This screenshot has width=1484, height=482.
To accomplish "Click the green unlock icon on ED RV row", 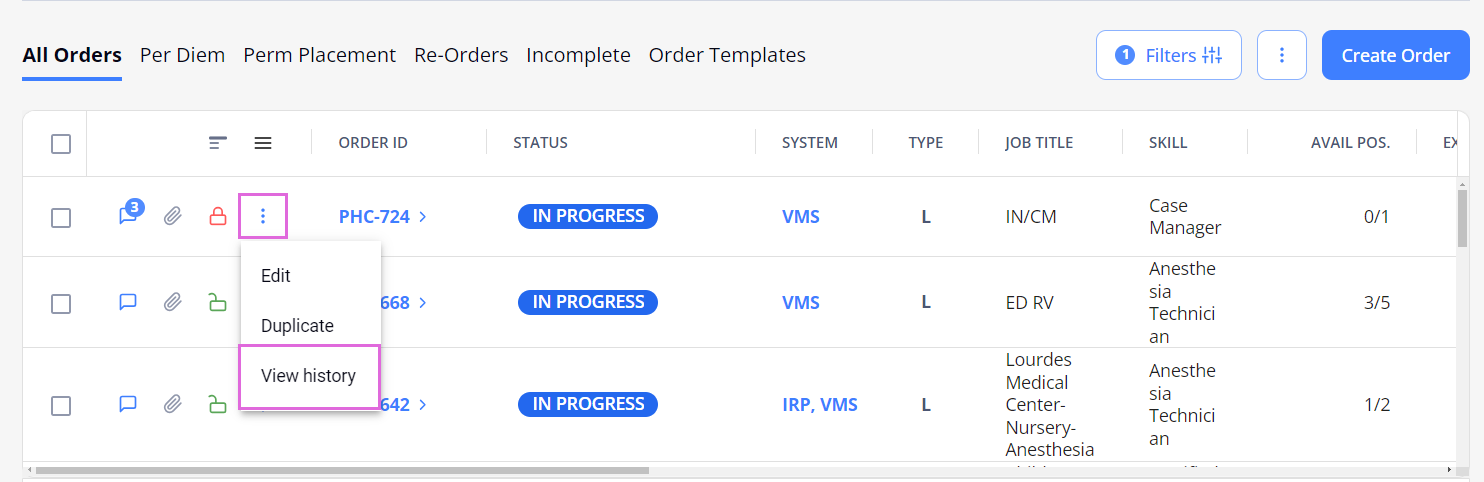I will pos(218,302).
